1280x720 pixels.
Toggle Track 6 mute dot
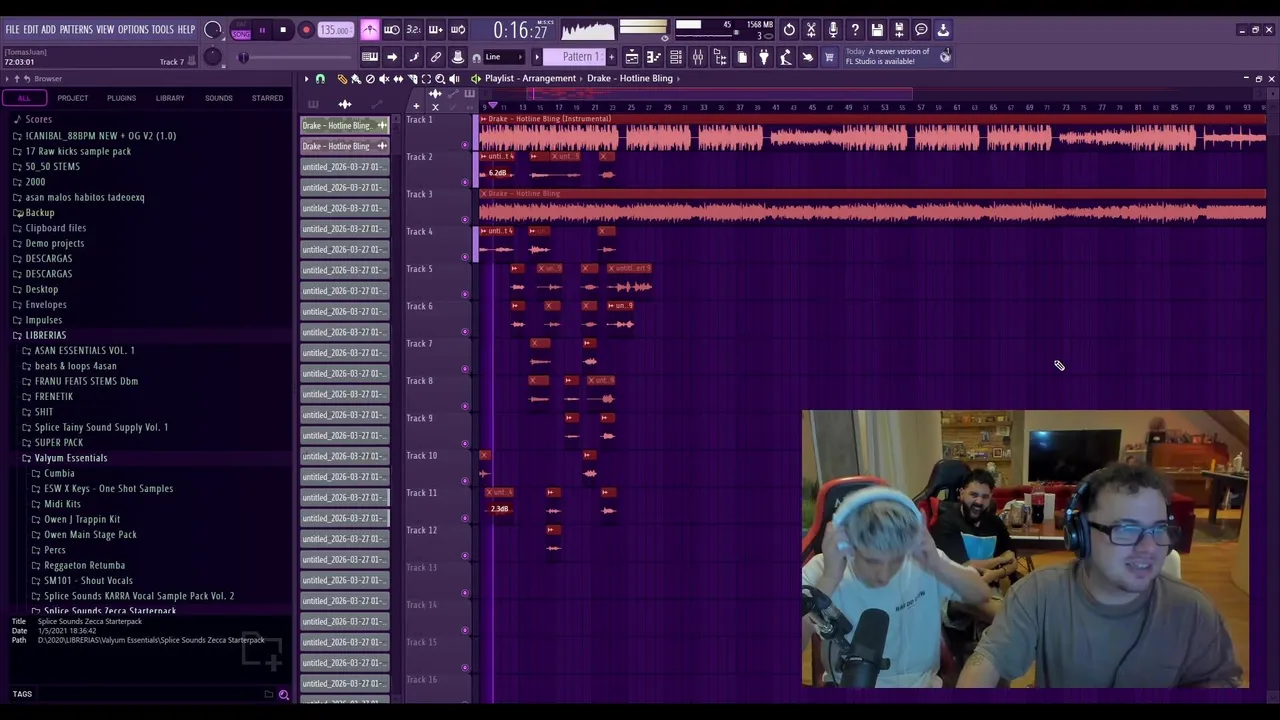(x=465, y=331)
